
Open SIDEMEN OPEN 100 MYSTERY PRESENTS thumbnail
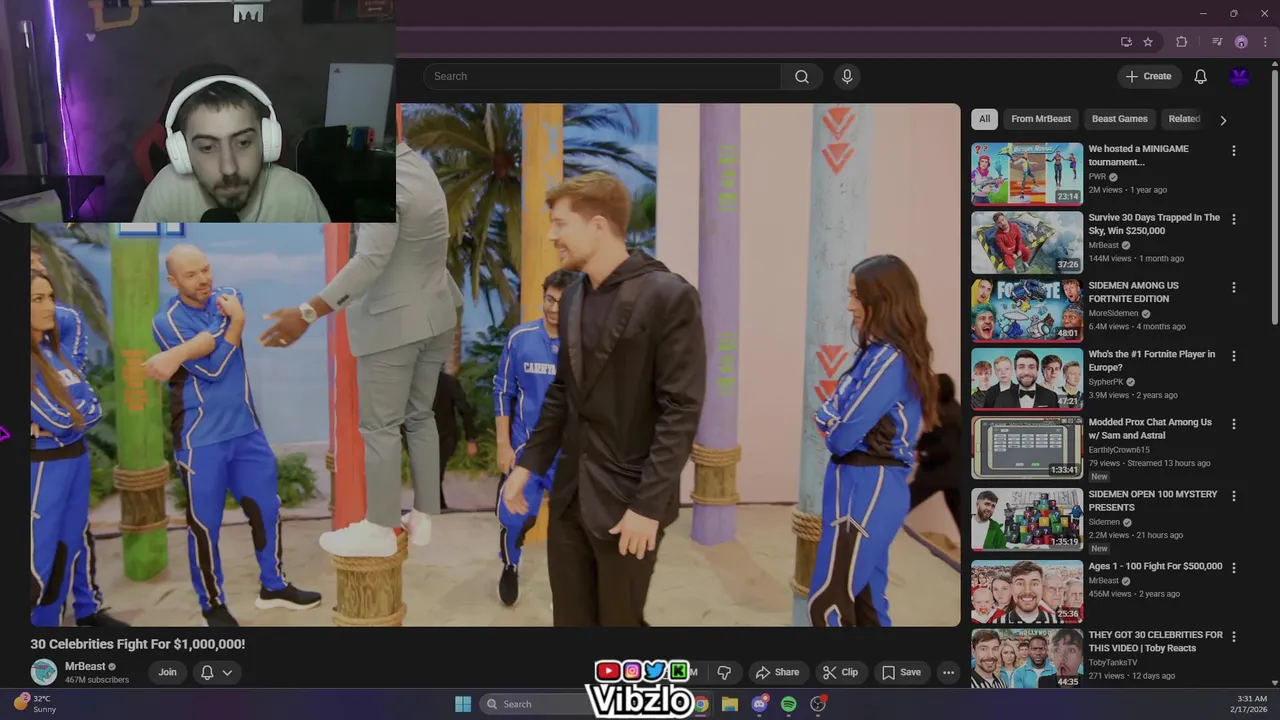1027,519
